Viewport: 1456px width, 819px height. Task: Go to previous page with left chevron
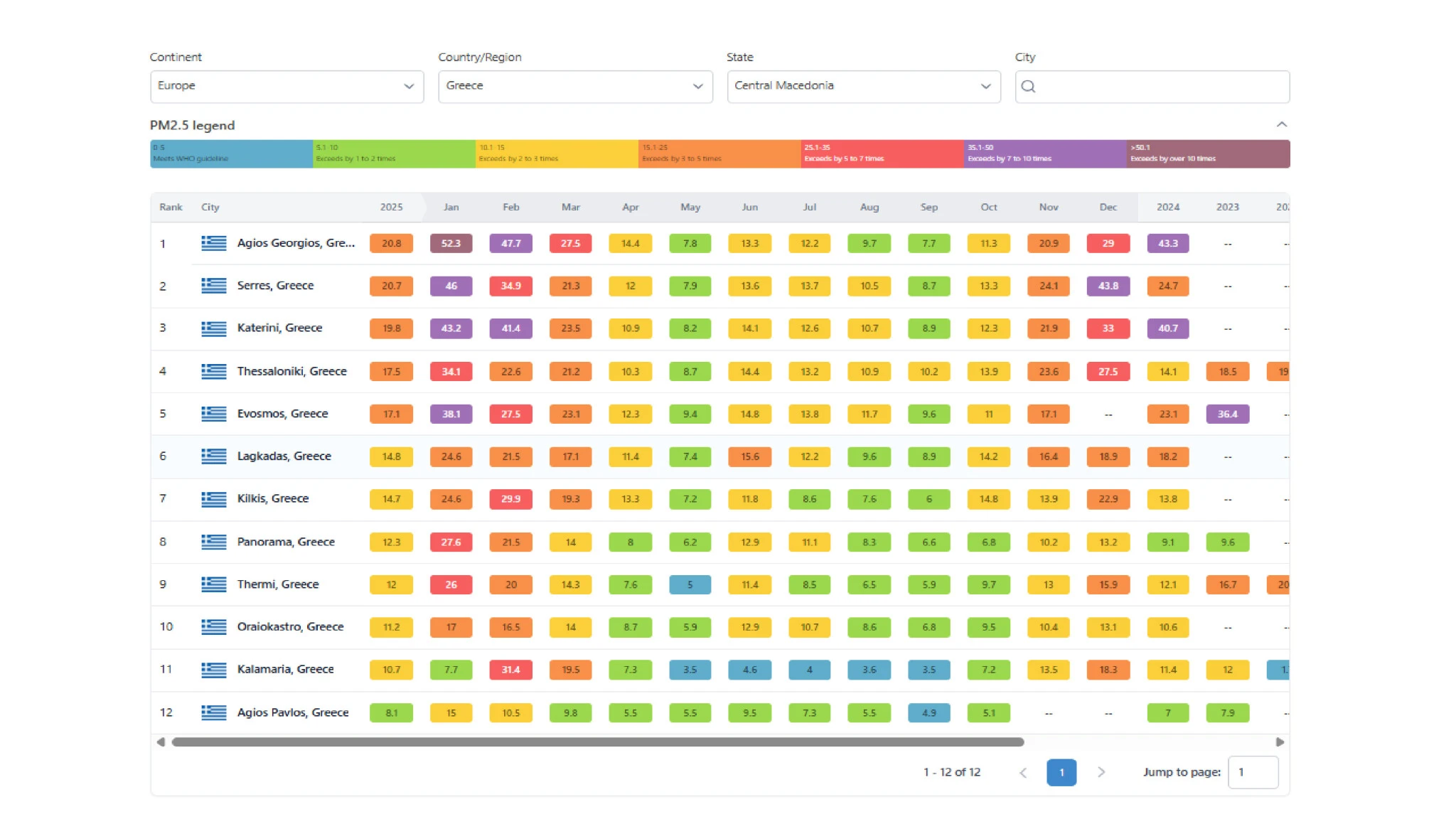point(1023,772)
